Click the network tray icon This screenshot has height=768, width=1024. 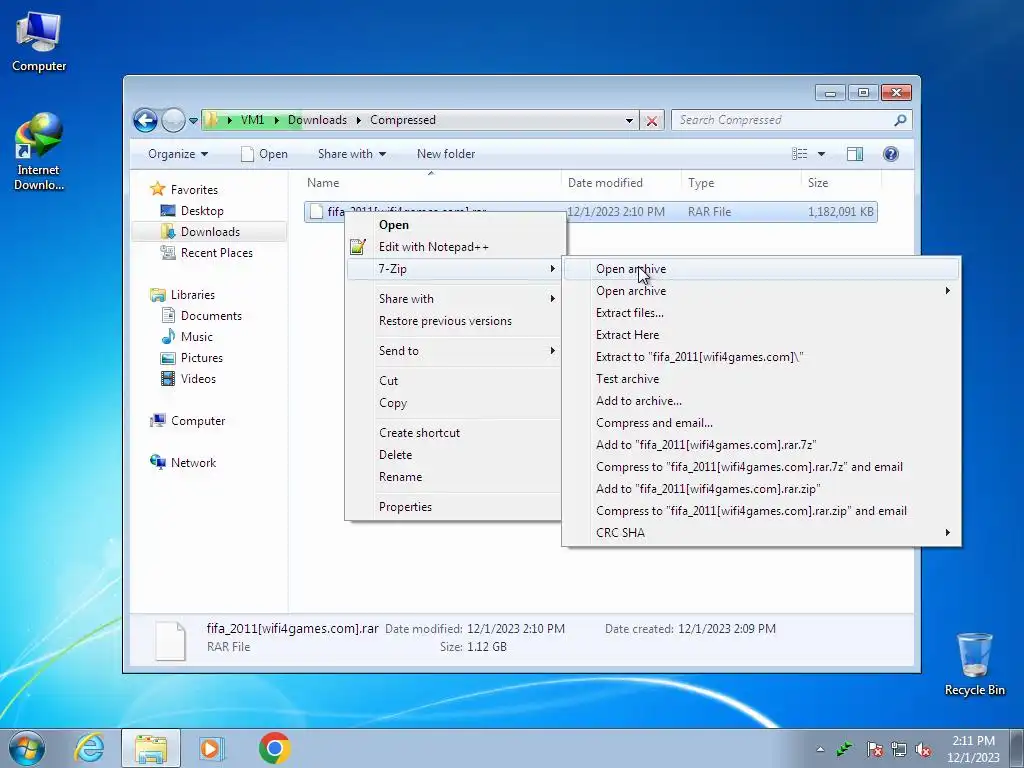(x=899, y=749)
